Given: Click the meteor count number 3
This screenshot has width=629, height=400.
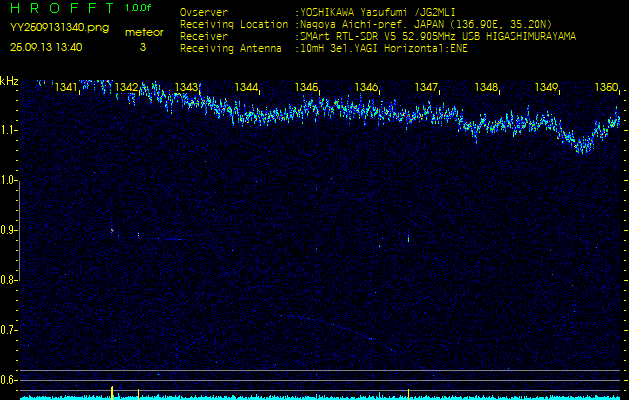Looking at the screenshot, I should coord(142,47).
